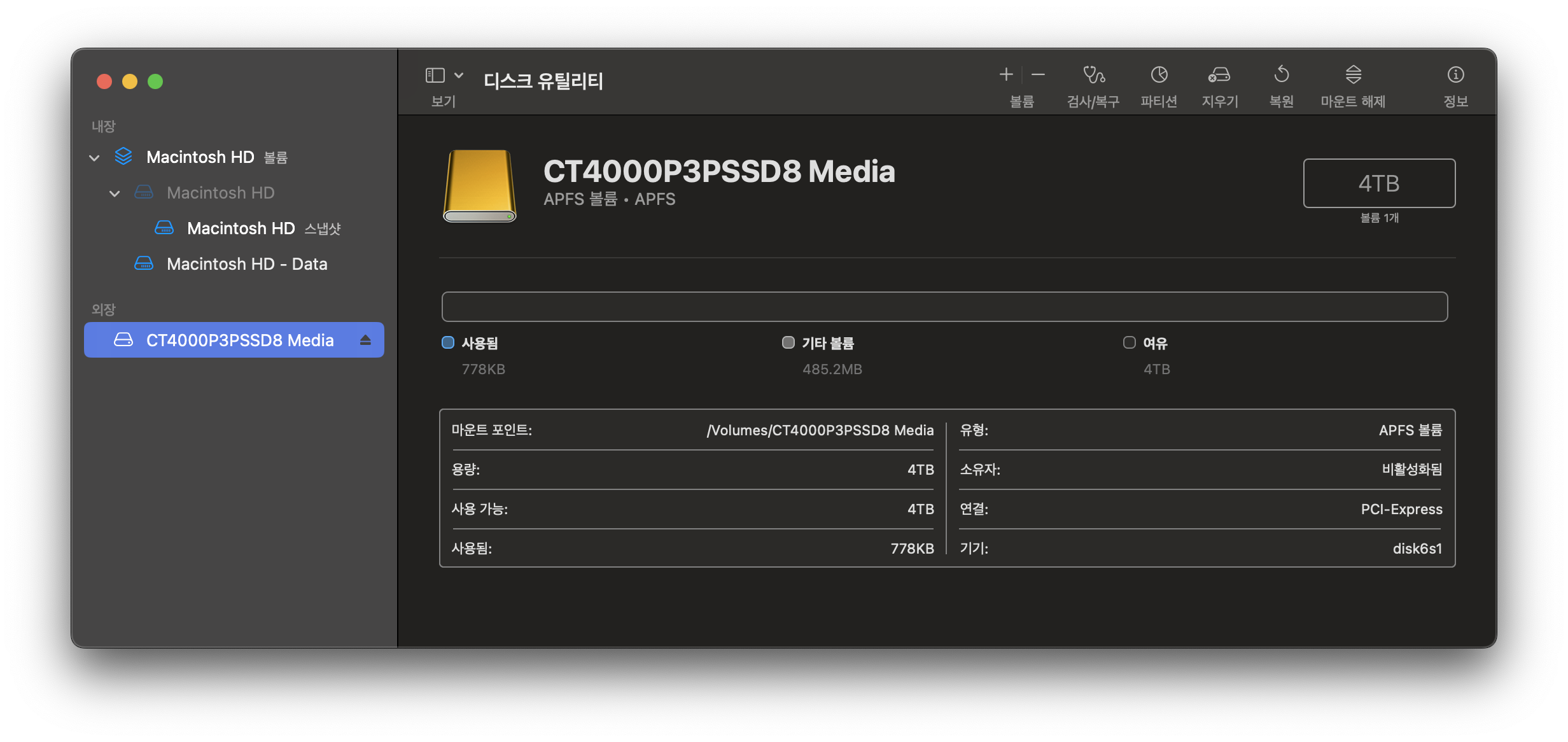This screenshot has height=742, width=1568.
Task: Collapse the Macintosh HD volume group
Action: (95, 158)
